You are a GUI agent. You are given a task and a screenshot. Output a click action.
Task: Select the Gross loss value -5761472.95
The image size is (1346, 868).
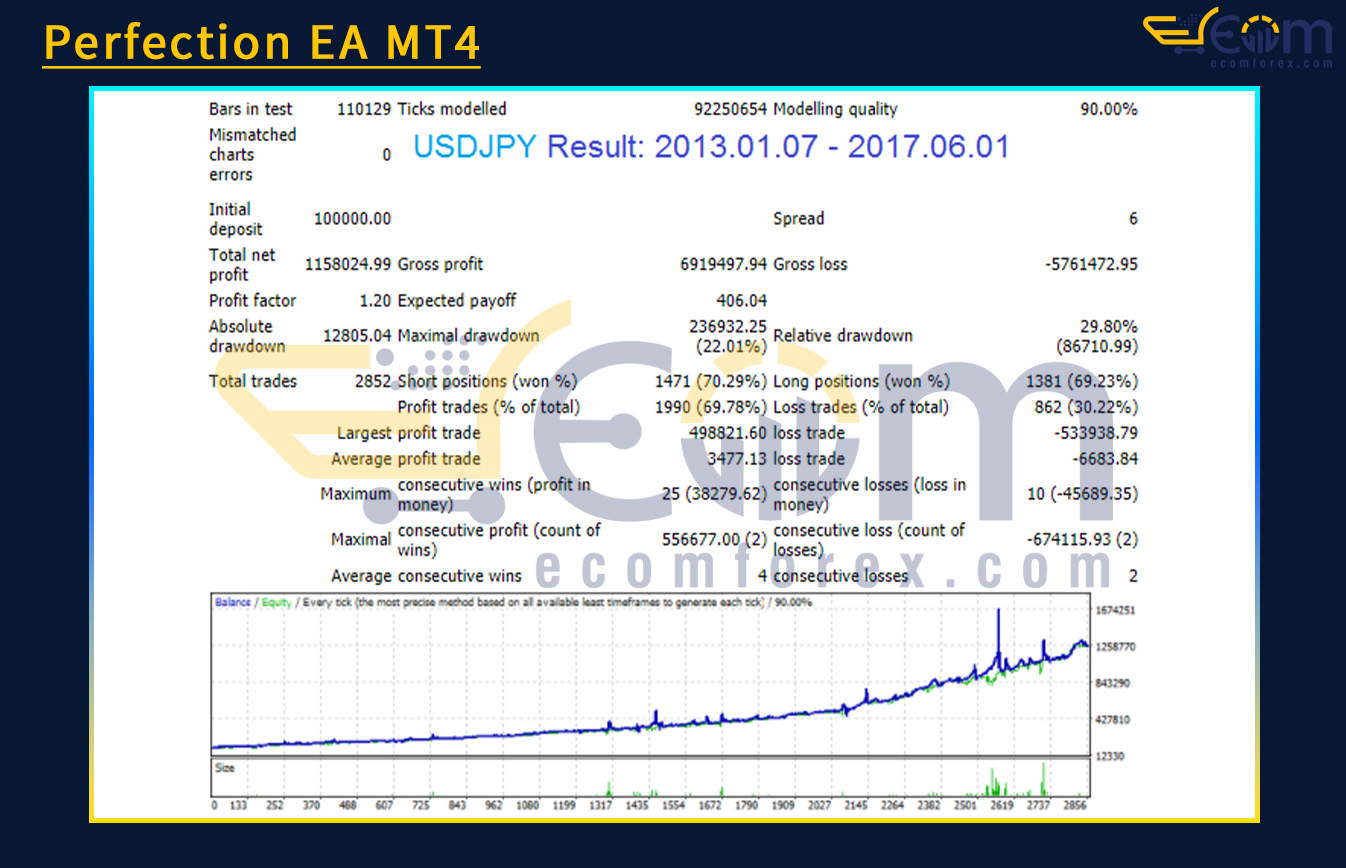1091,265
